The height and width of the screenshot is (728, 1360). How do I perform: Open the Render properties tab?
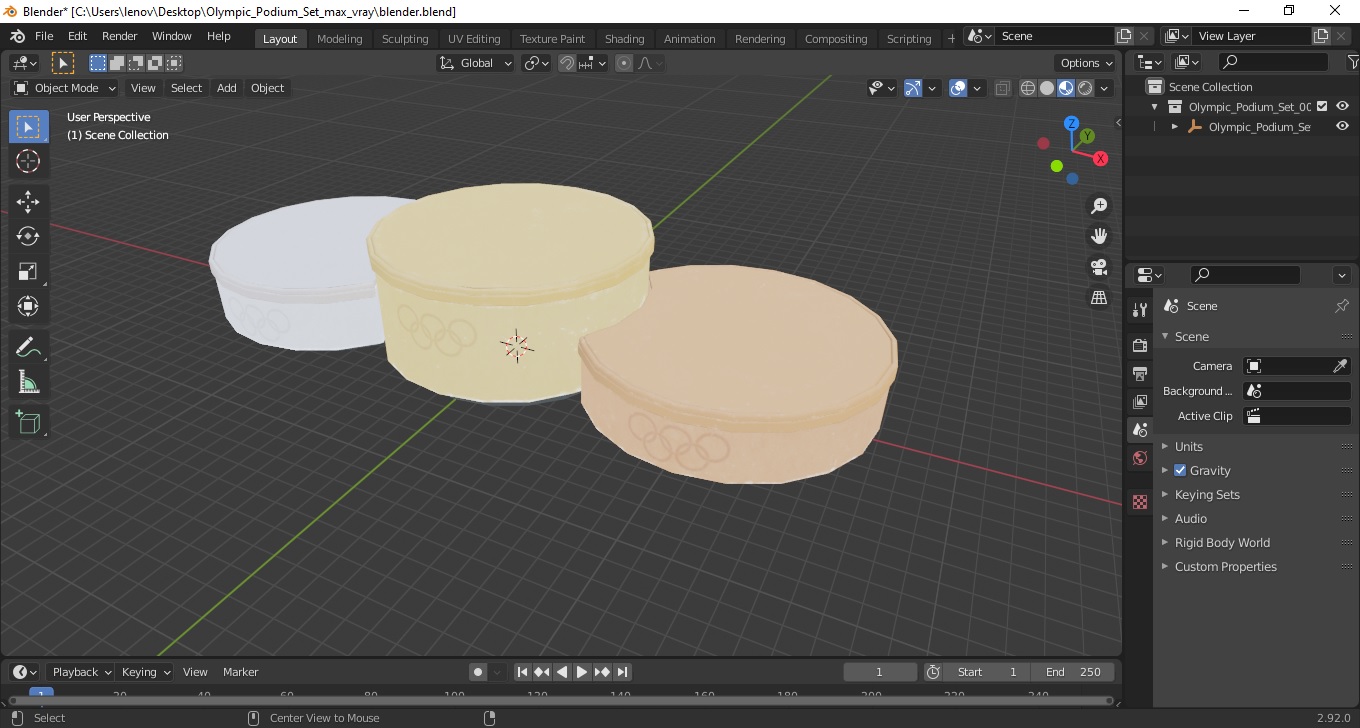pos(1140,345)
